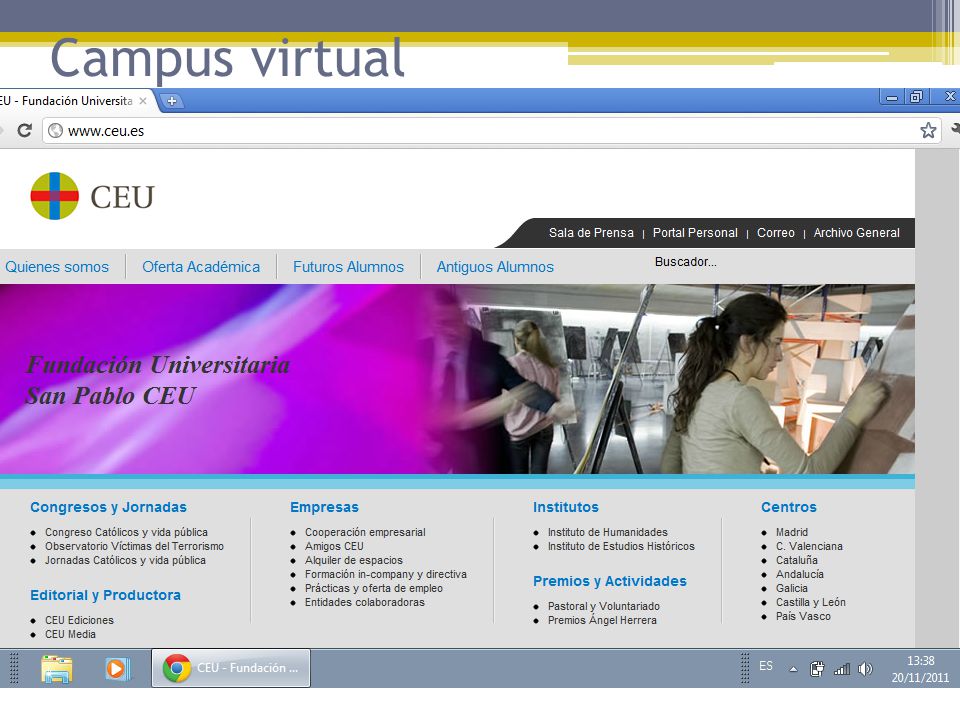Open a new tab with the plus button
The width and height of the screenshot is (960, 720).
[x=172, y=101]
